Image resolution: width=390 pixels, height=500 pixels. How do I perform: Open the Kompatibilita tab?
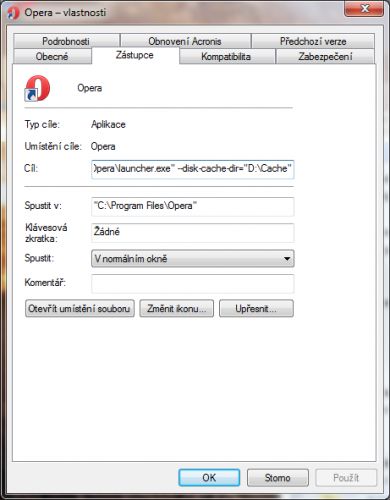pyautogui.click(x=226, y=56)
